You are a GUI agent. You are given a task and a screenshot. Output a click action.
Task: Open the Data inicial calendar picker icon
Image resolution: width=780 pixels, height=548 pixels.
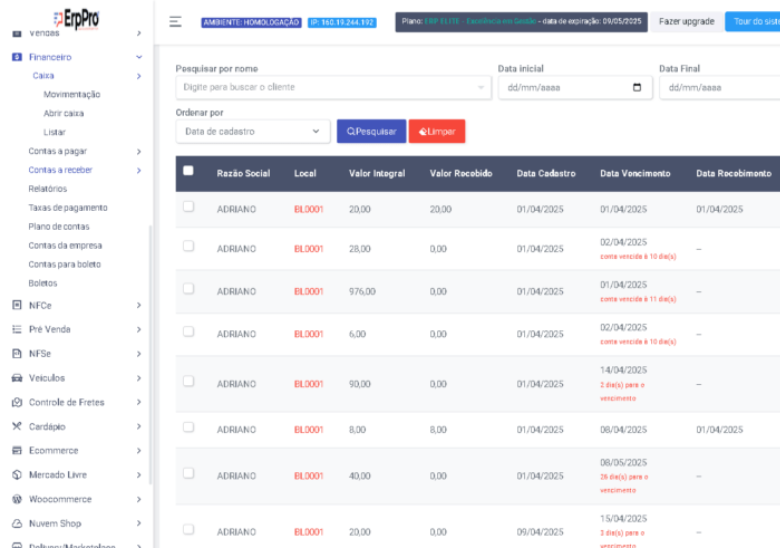coord(637,88)
